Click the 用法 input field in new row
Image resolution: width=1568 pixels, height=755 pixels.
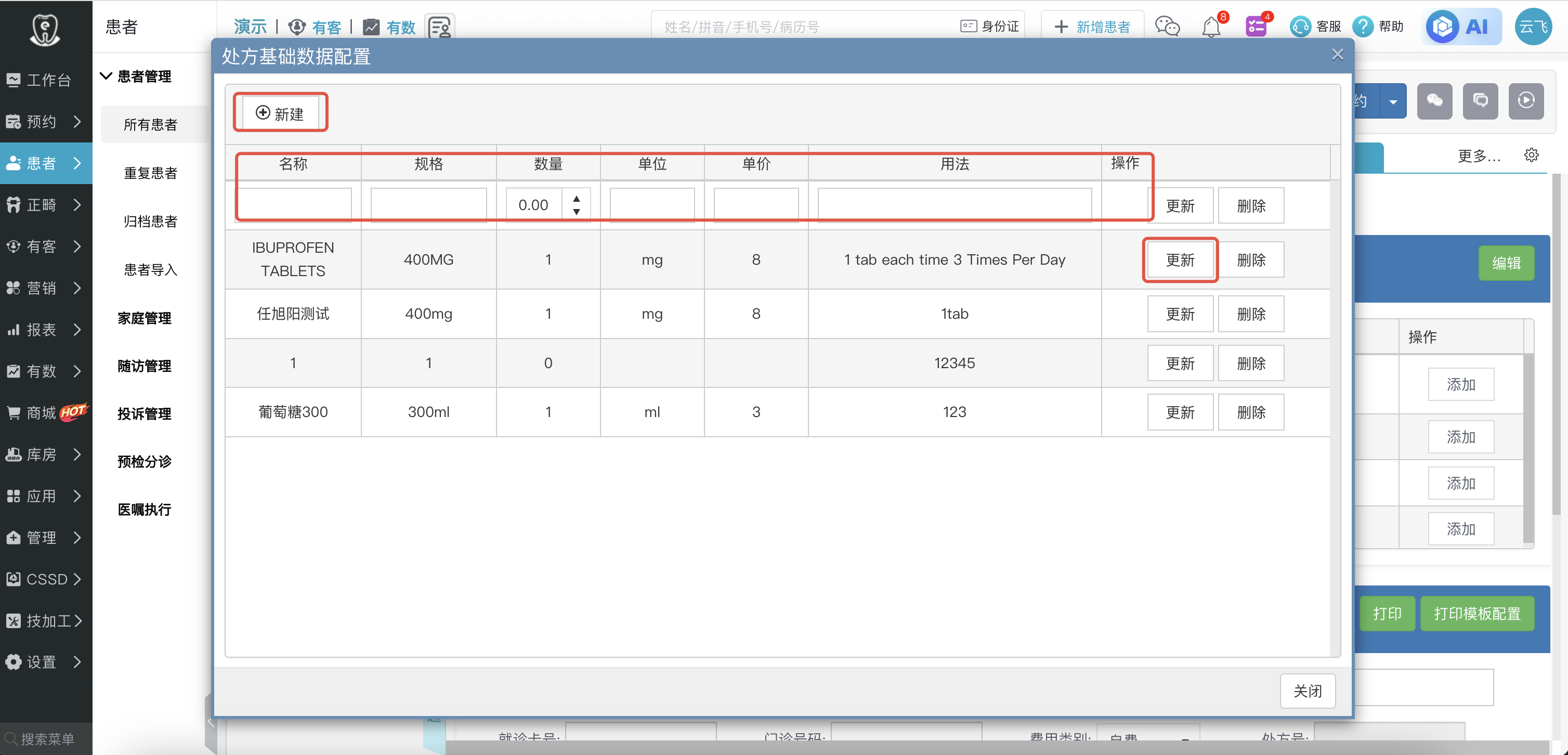click(955, 205)
